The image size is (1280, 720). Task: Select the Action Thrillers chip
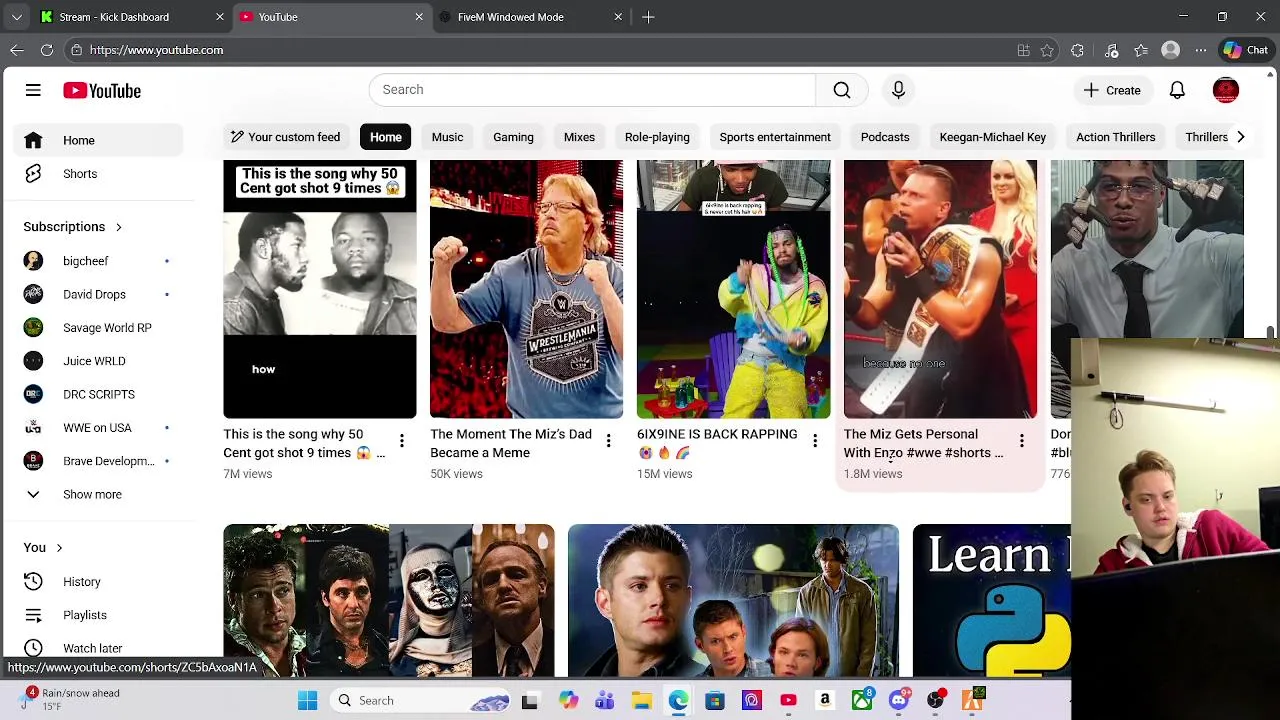(1116, 137)
